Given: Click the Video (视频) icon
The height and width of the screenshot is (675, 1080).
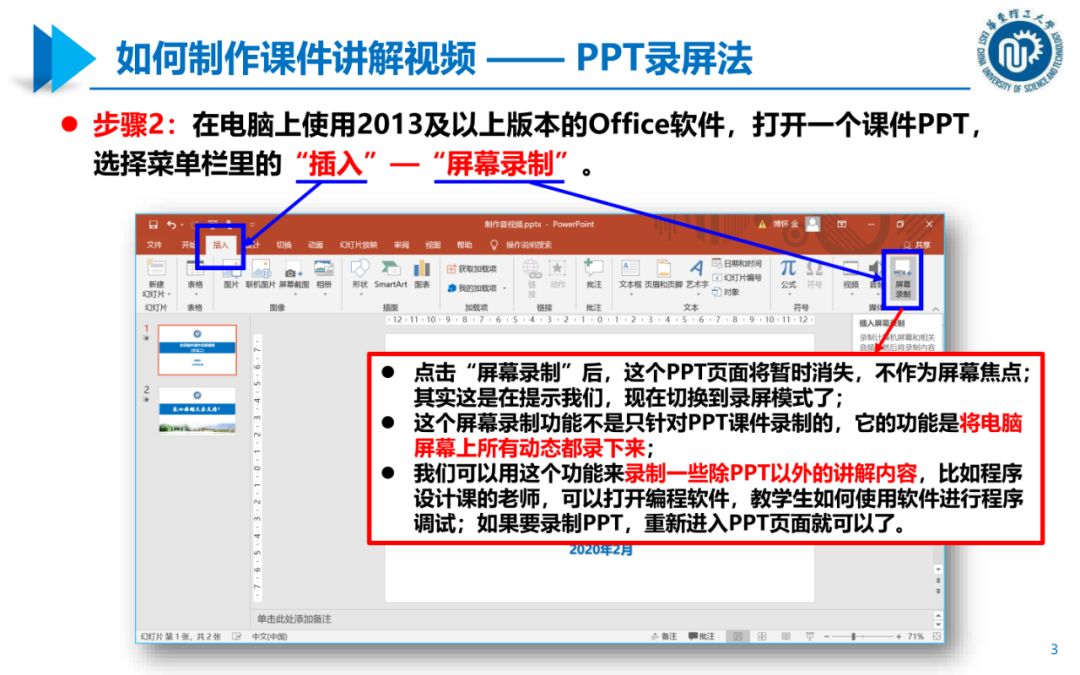Looking at the screenshot, I should [x=851, y=269].
